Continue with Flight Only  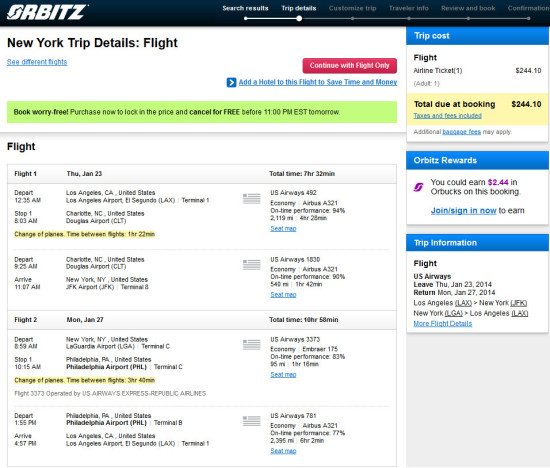349,66
